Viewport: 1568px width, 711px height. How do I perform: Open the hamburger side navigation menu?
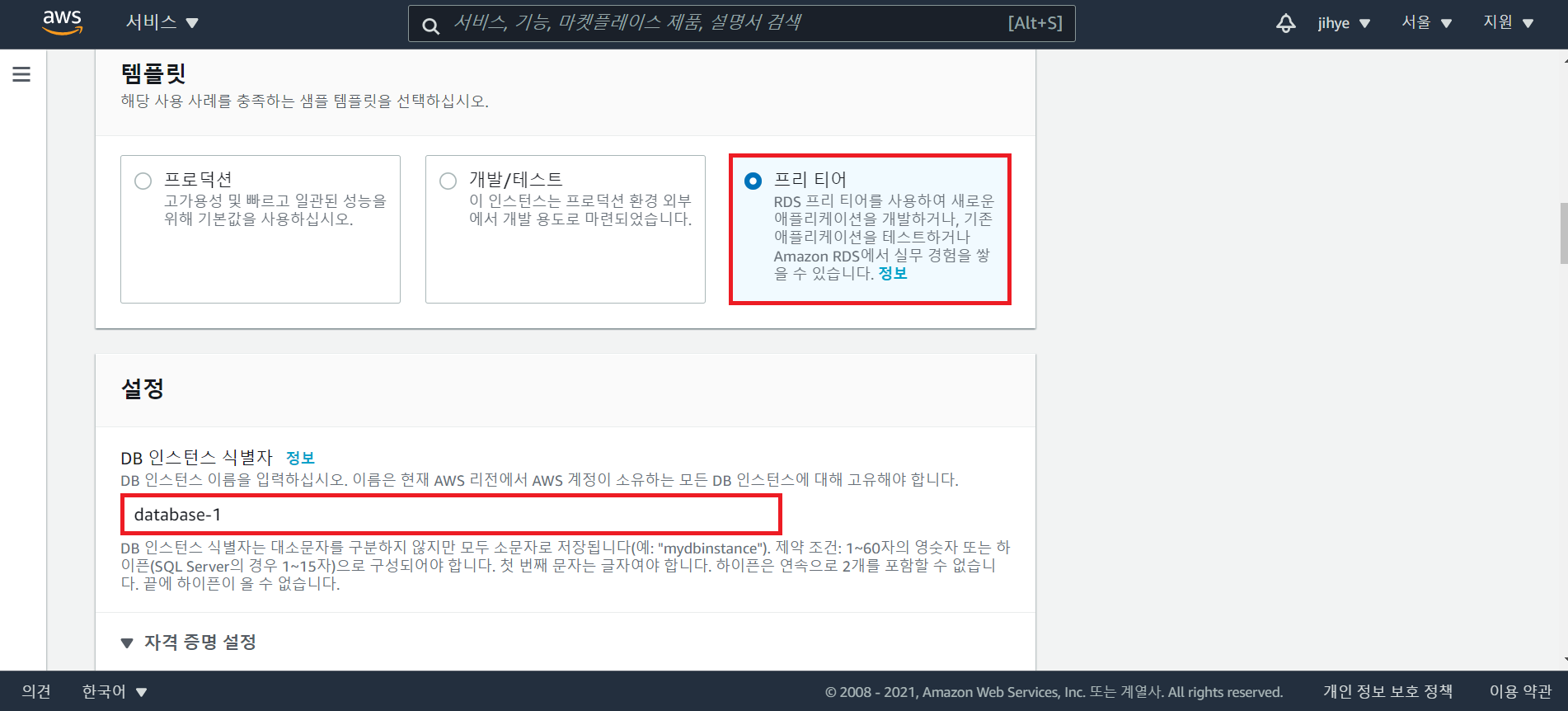21,74
